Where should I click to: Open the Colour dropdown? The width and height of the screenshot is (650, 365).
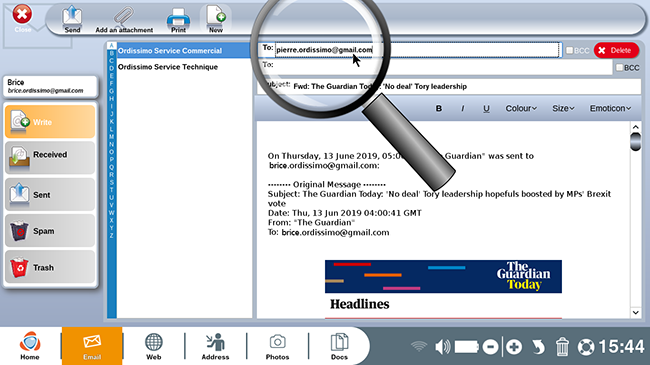(521, 108)
